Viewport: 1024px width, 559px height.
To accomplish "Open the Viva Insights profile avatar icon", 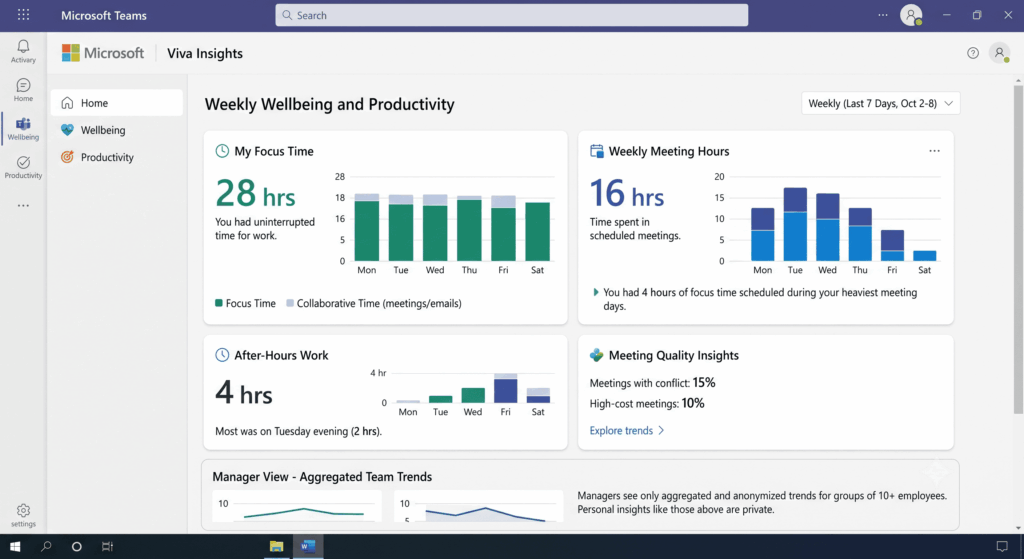I will pyautogui.click(x=999, y=53).
